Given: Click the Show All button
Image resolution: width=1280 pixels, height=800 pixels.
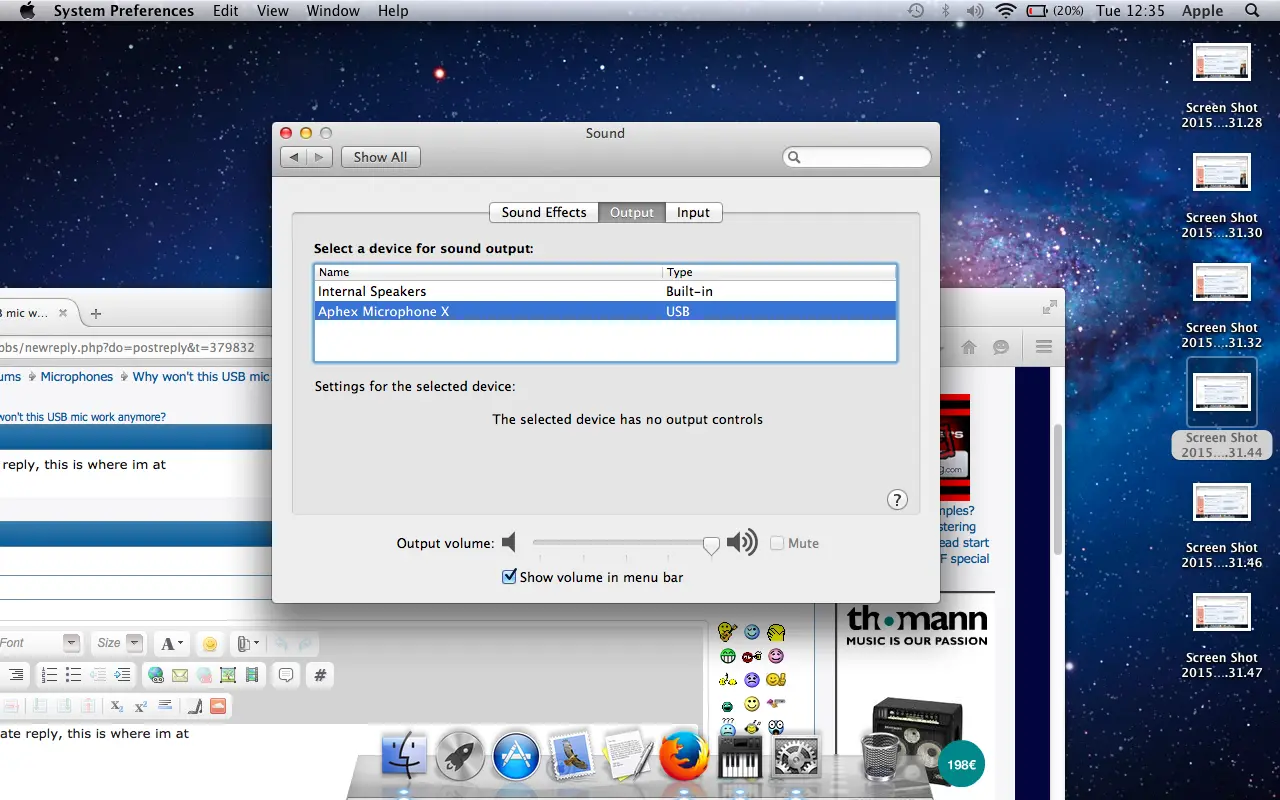Looking at the screenshot, I should tap(380, 157).
